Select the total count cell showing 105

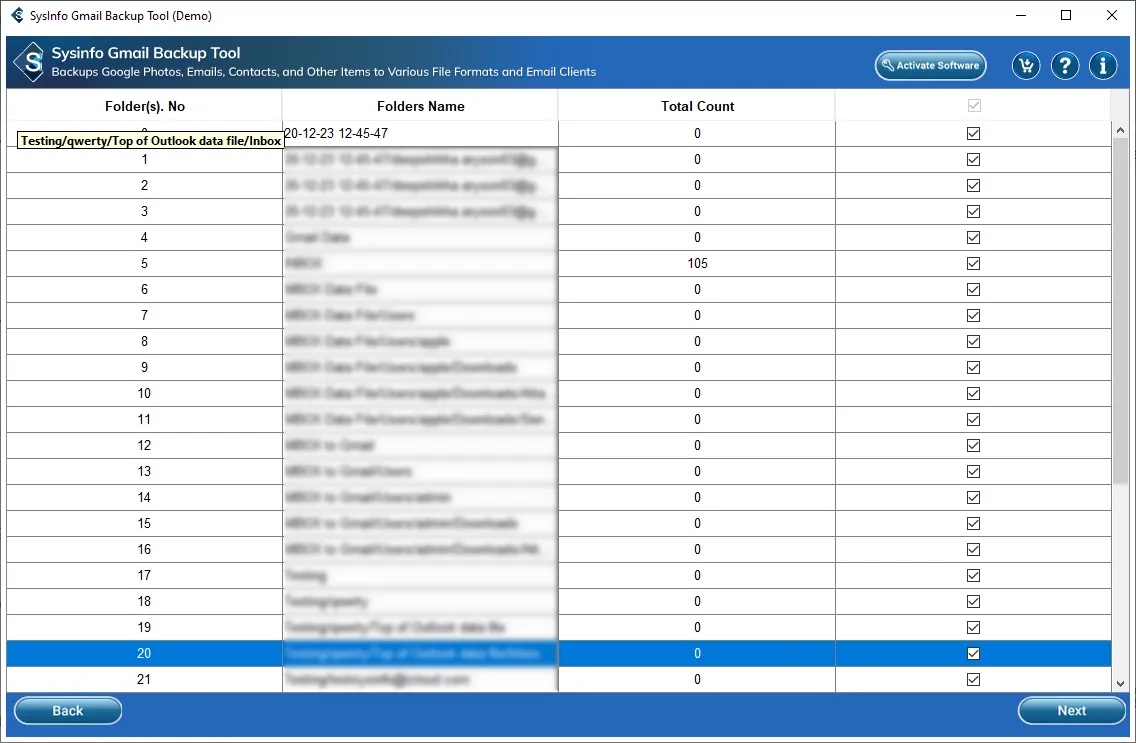(697, 264)
